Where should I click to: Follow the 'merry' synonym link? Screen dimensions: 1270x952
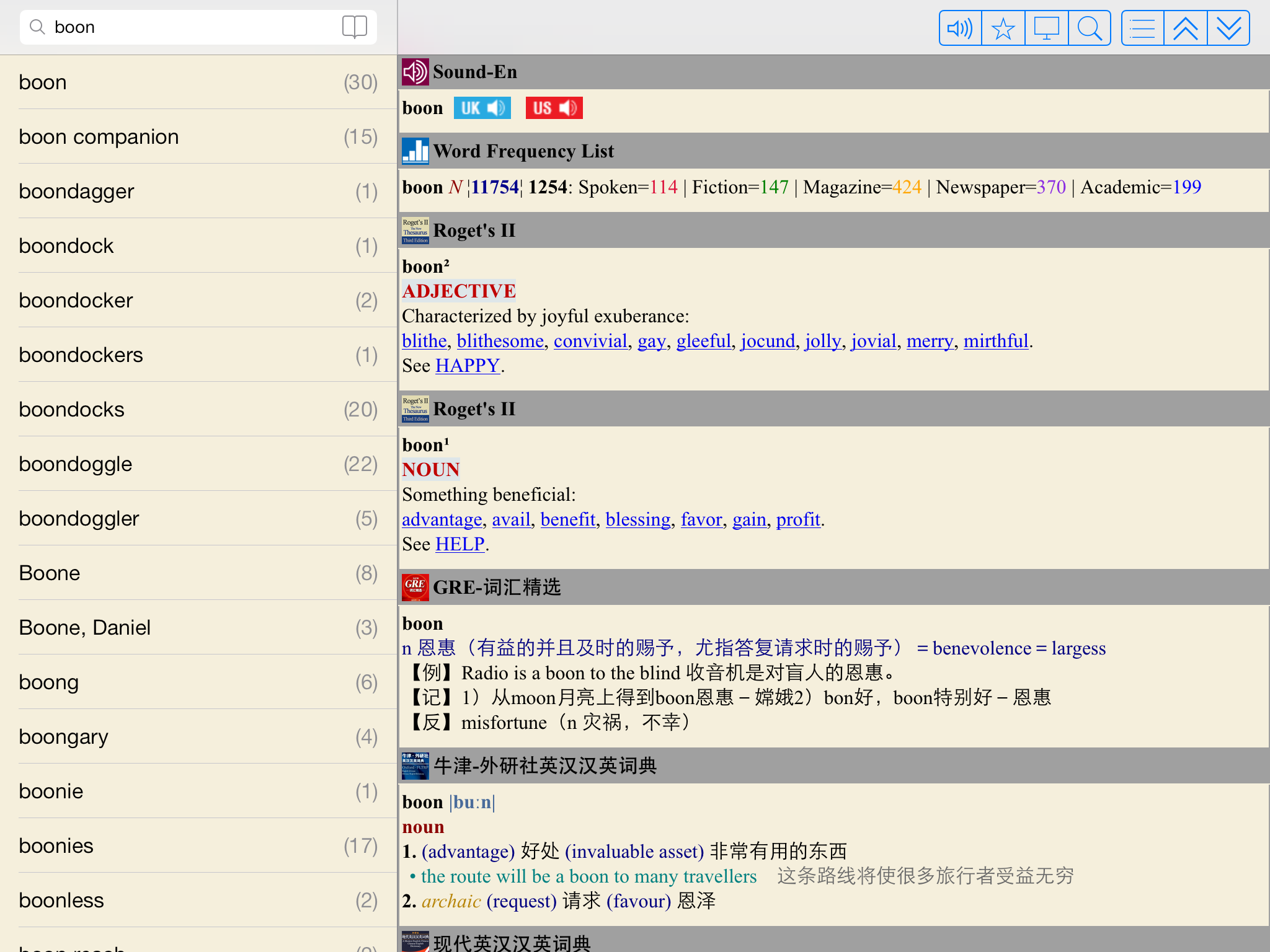click(930, 341)
